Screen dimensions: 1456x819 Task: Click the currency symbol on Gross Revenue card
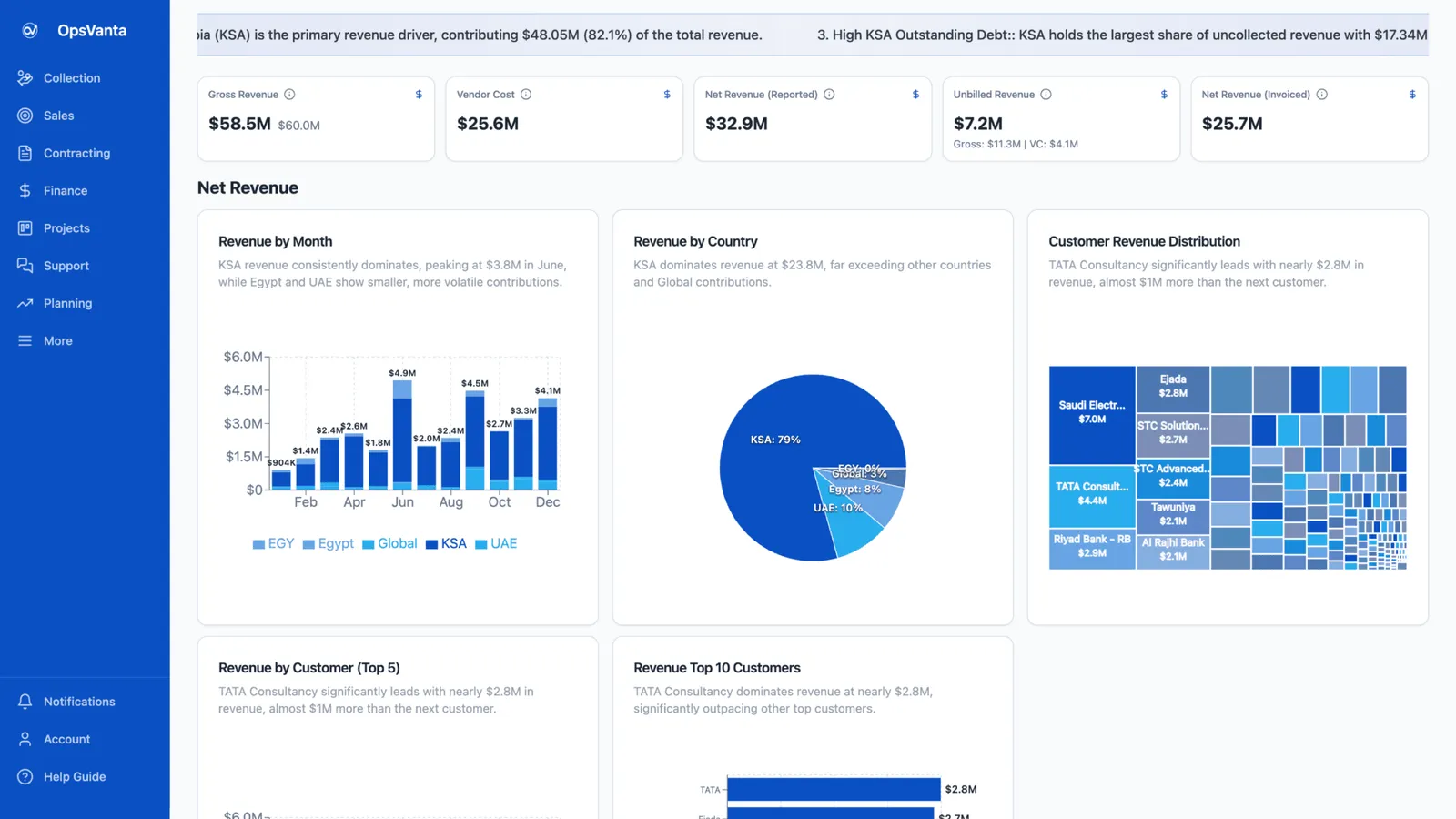pyautogui.click(x=419, y=95)
